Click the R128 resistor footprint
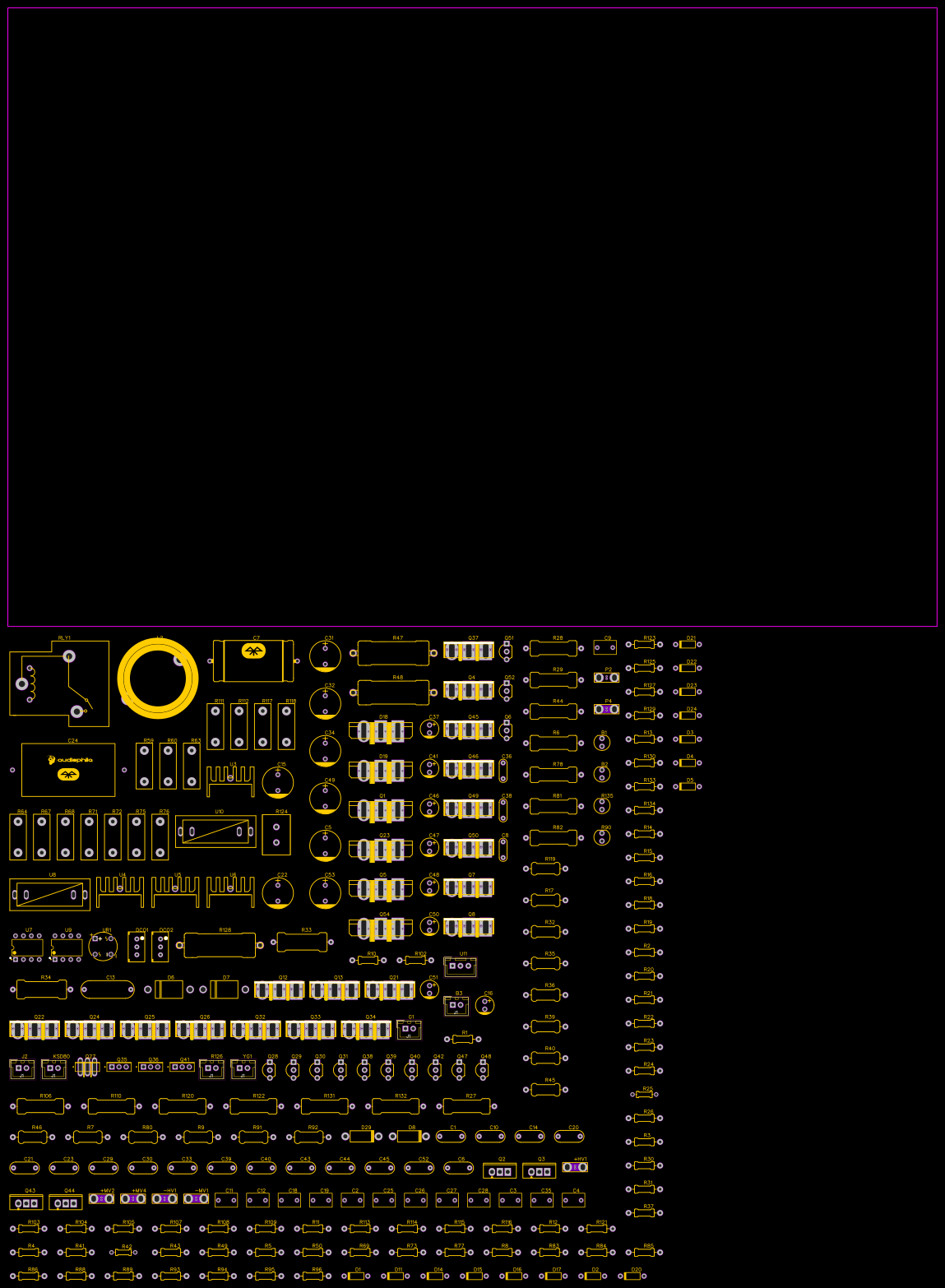Screen dimensions: 945x1288 [220, 945]
